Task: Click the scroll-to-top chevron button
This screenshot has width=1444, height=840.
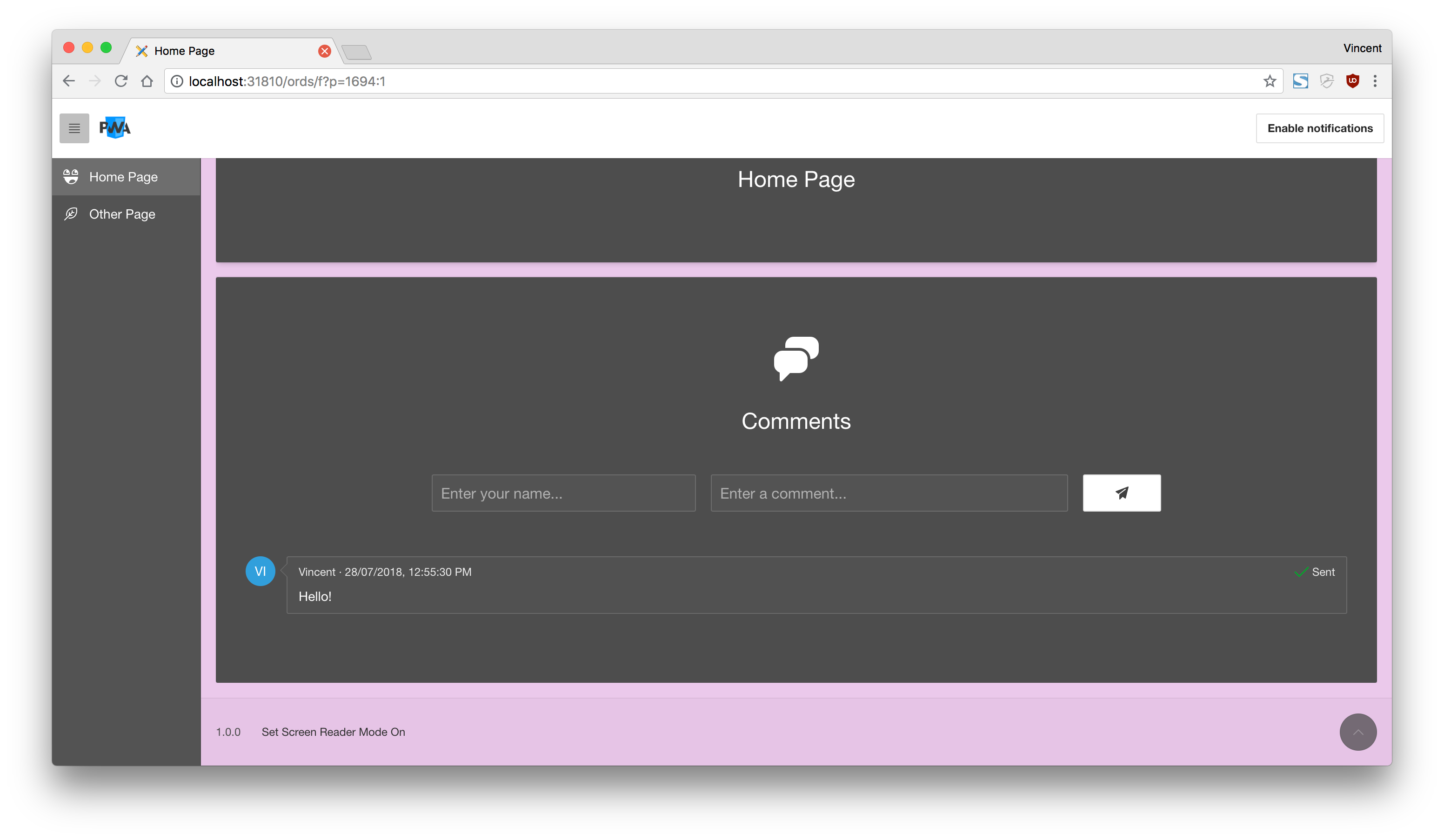Action: 1357,732
